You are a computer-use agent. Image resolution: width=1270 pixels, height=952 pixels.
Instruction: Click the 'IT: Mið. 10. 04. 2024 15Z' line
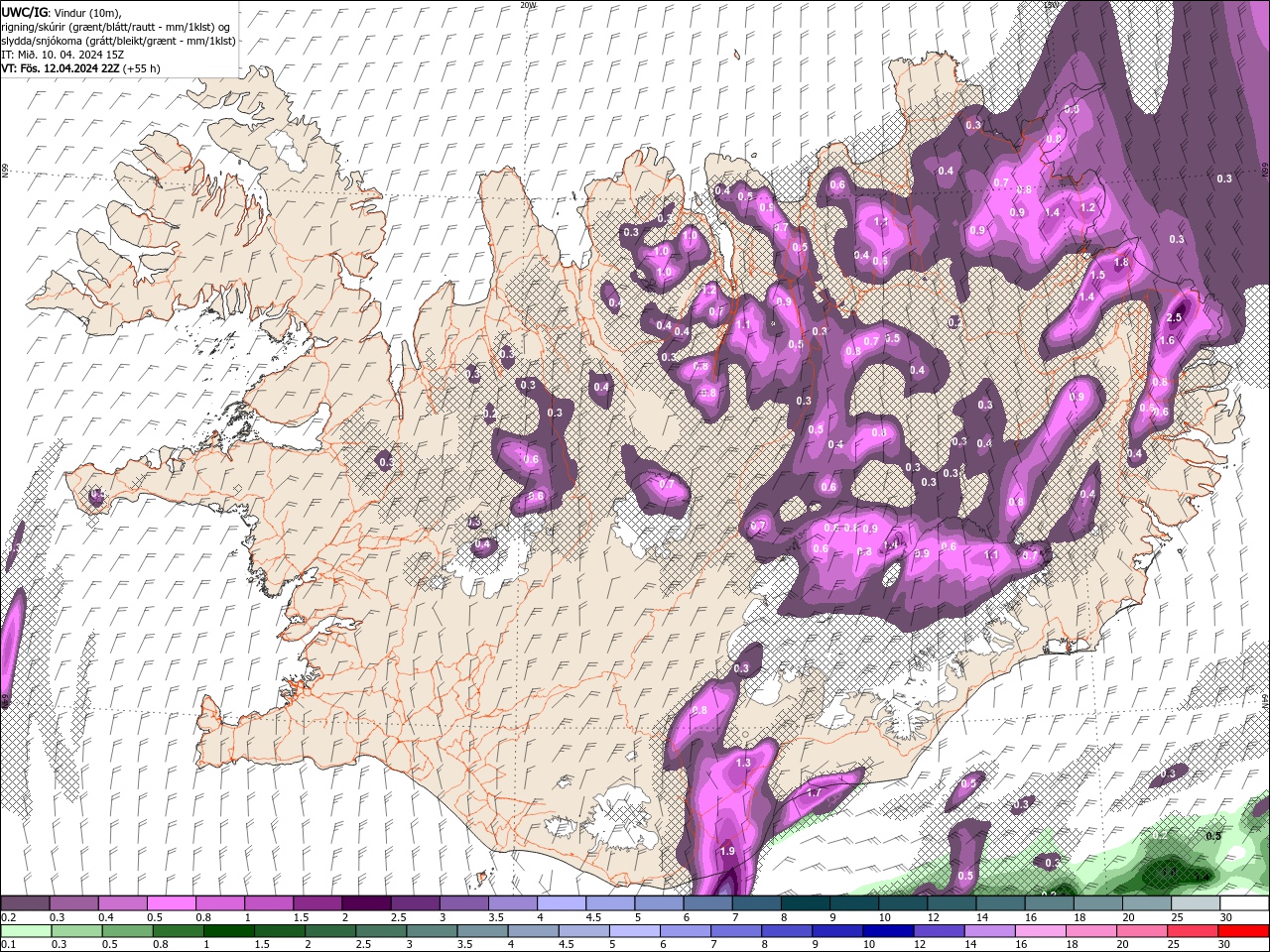(x=63, y=55)
